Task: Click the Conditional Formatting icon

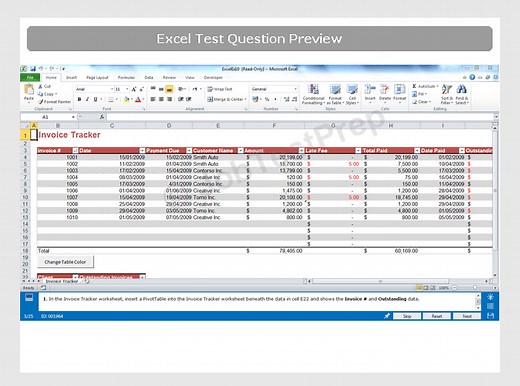Action: point(313,89)
